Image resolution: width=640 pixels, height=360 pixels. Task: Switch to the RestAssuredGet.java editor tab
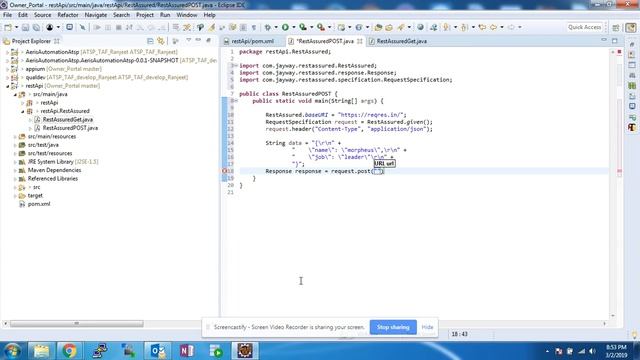(x=402, y=41)
